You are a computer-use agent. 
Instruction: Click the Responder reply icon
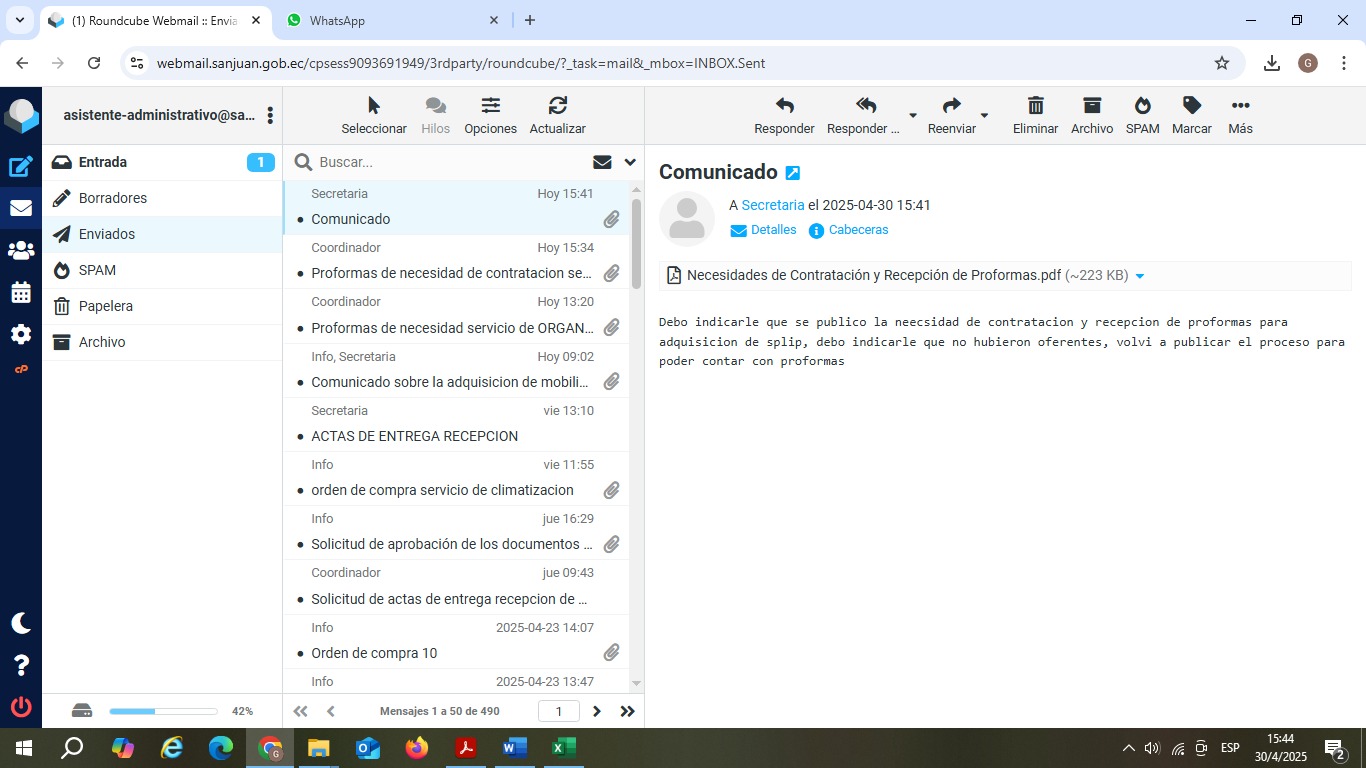784,107
